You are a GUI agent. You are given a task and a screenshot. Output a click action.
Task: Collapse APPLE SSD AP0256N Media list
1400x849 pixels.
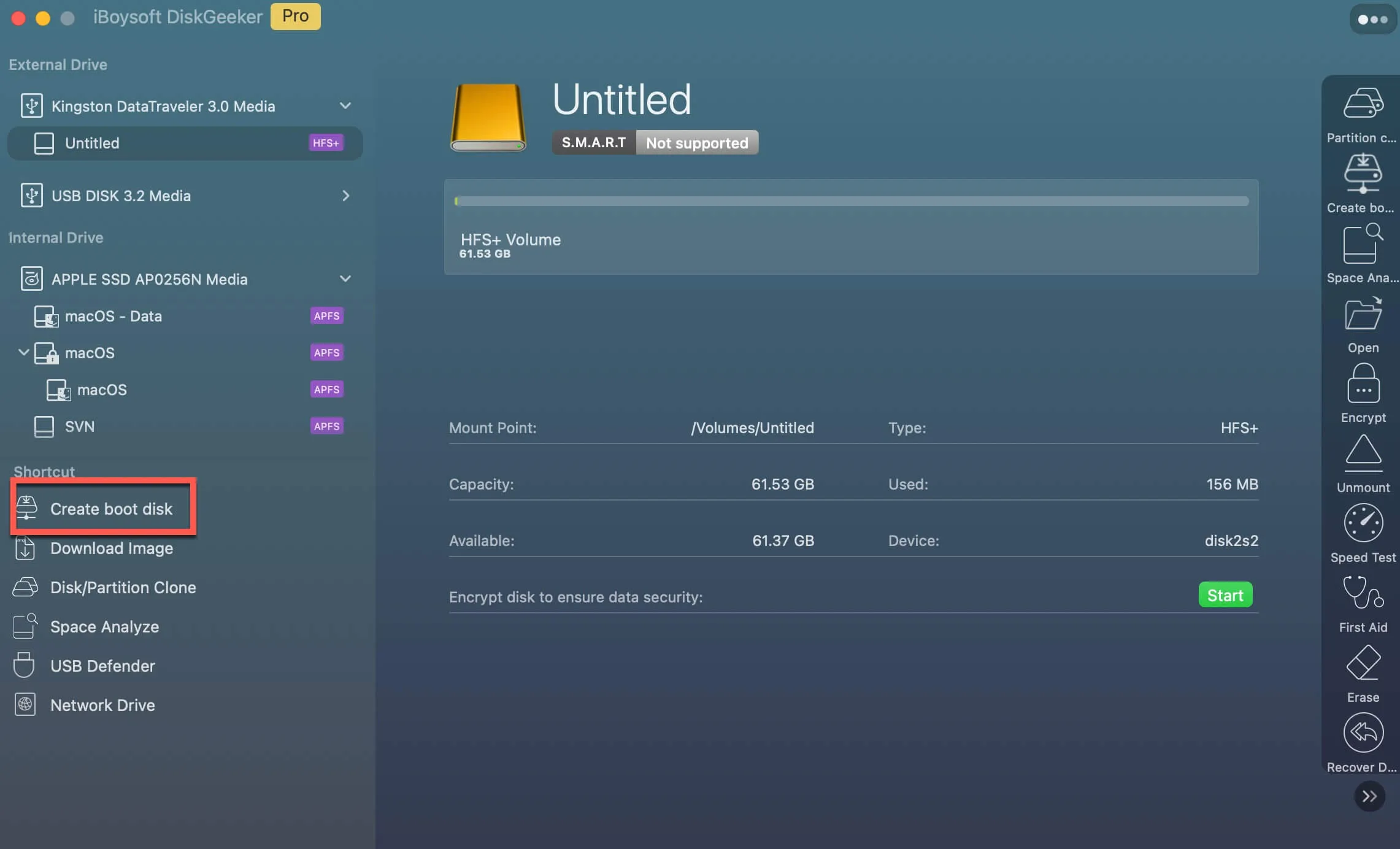tap(345, 279)
